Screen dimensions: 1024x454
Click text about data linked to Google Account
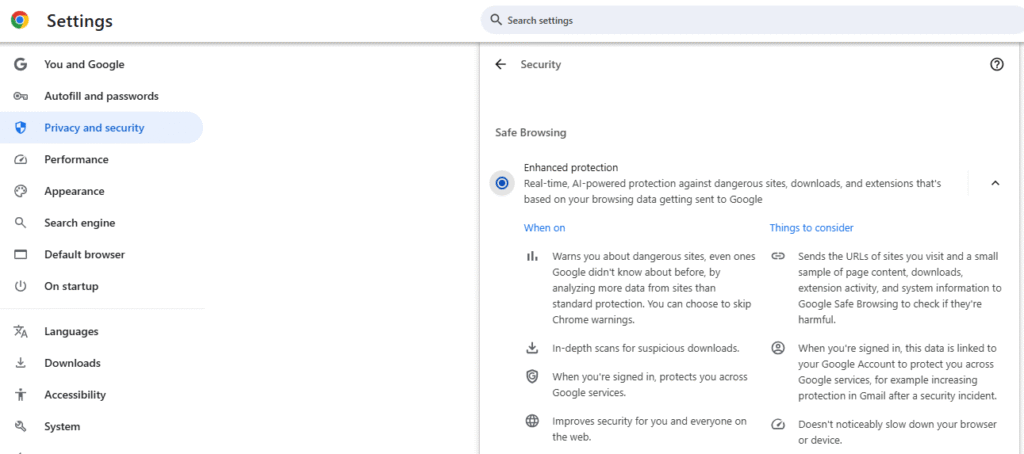click(x=897, y=372)
